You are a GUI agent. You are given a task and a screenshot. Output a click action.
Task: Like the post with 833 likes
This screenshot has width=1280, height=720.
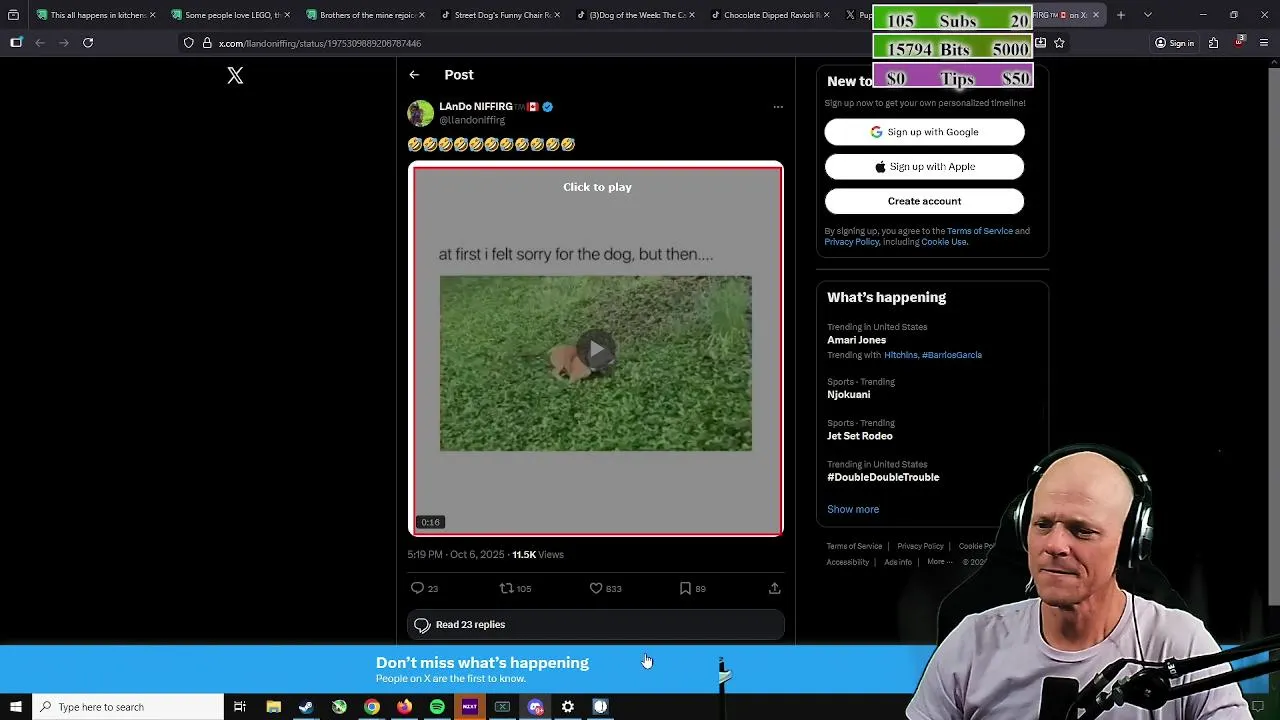pos(596,588)
